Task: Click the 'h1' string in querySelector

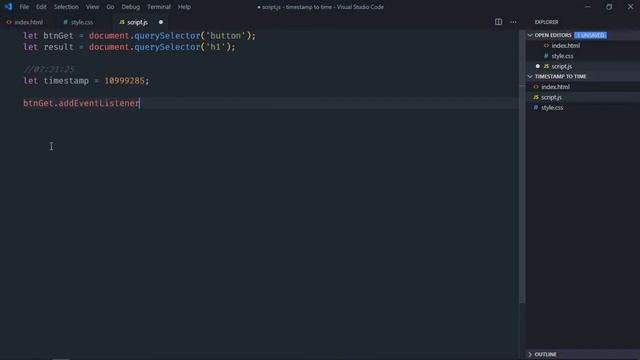Action: pyautogui.click(x=216, y=47)
